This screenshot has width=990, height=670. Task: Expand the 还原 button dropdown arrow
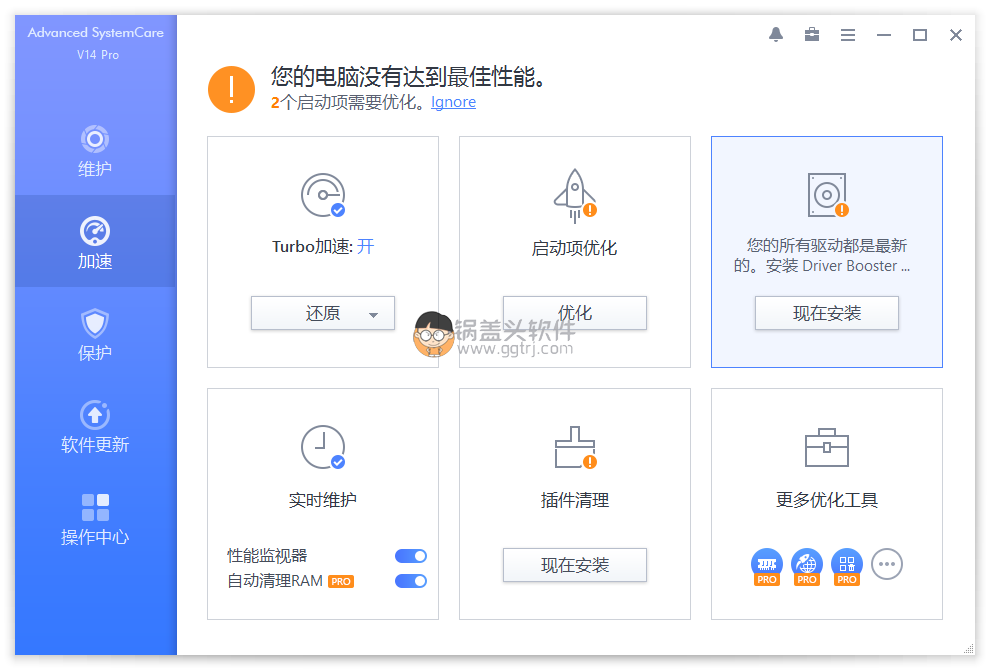(x=373, y=314)
